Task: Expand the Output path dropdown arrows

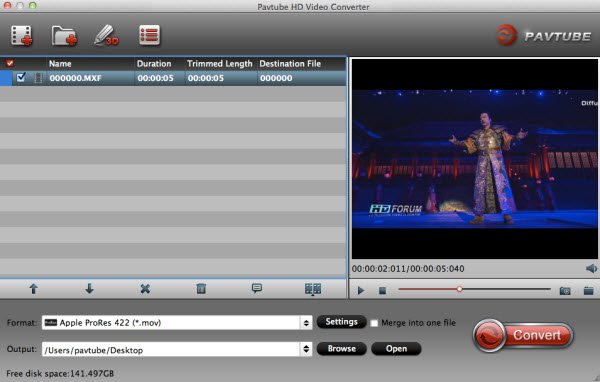Action: 306,349
